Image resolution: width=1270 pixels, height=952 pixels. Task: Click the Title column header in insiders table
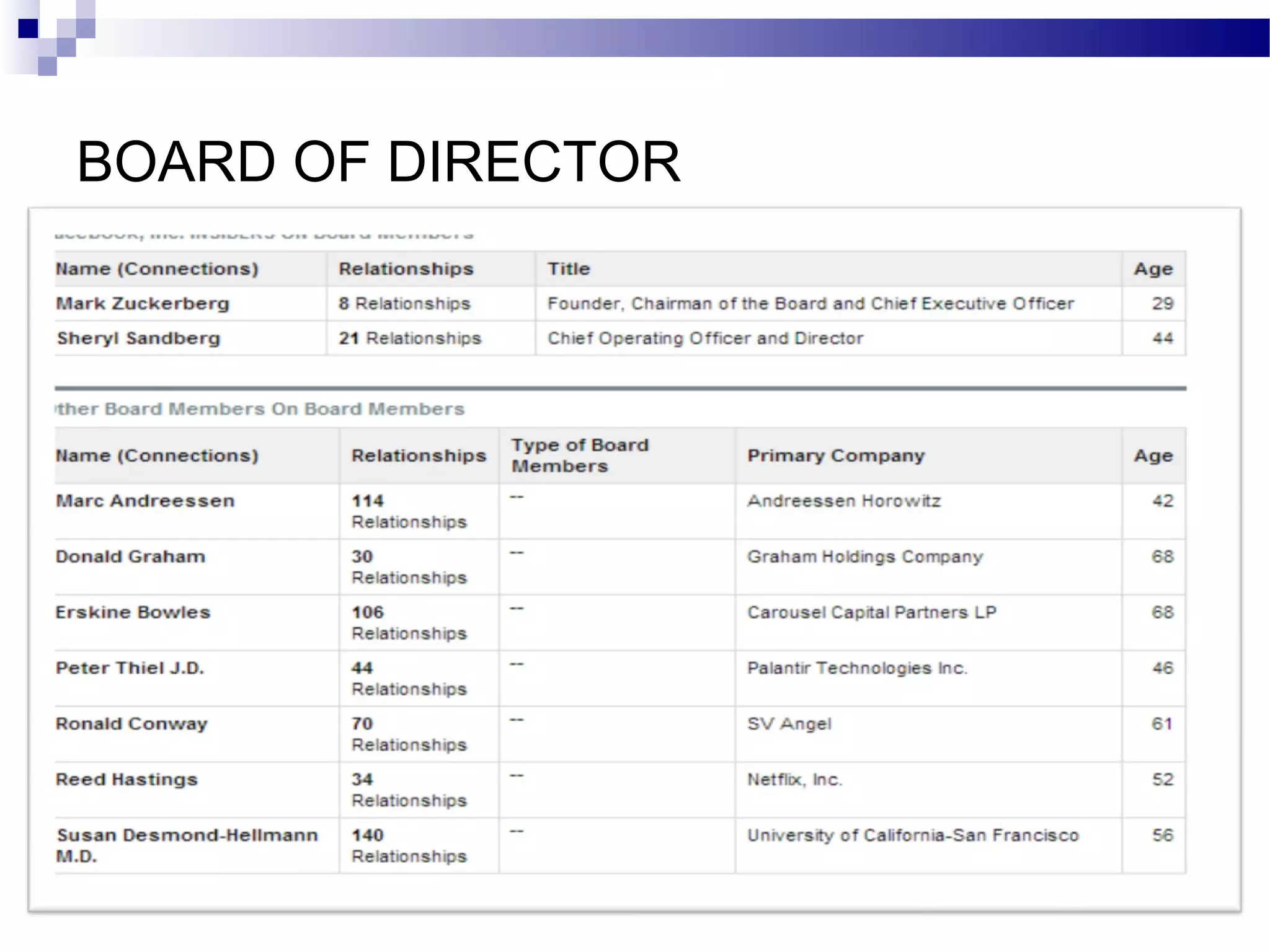pos(569,269)
